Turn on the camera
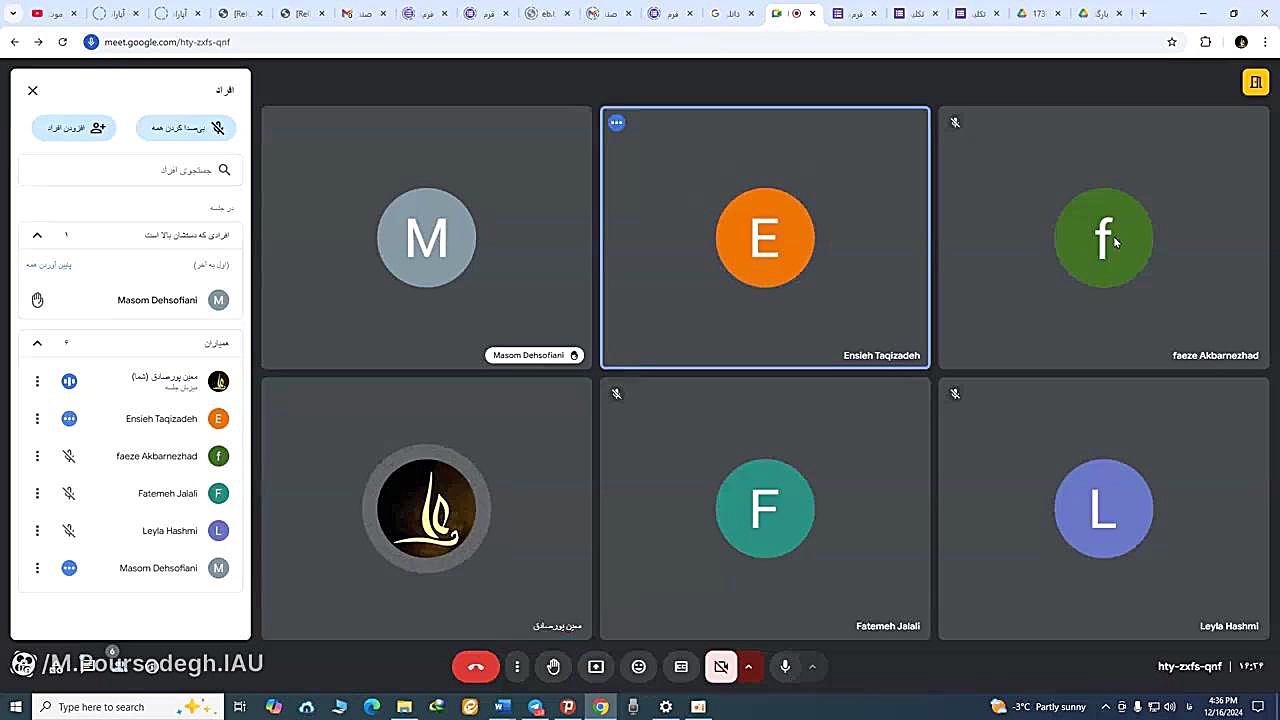The image size is (1280, 720). (721, 667)
